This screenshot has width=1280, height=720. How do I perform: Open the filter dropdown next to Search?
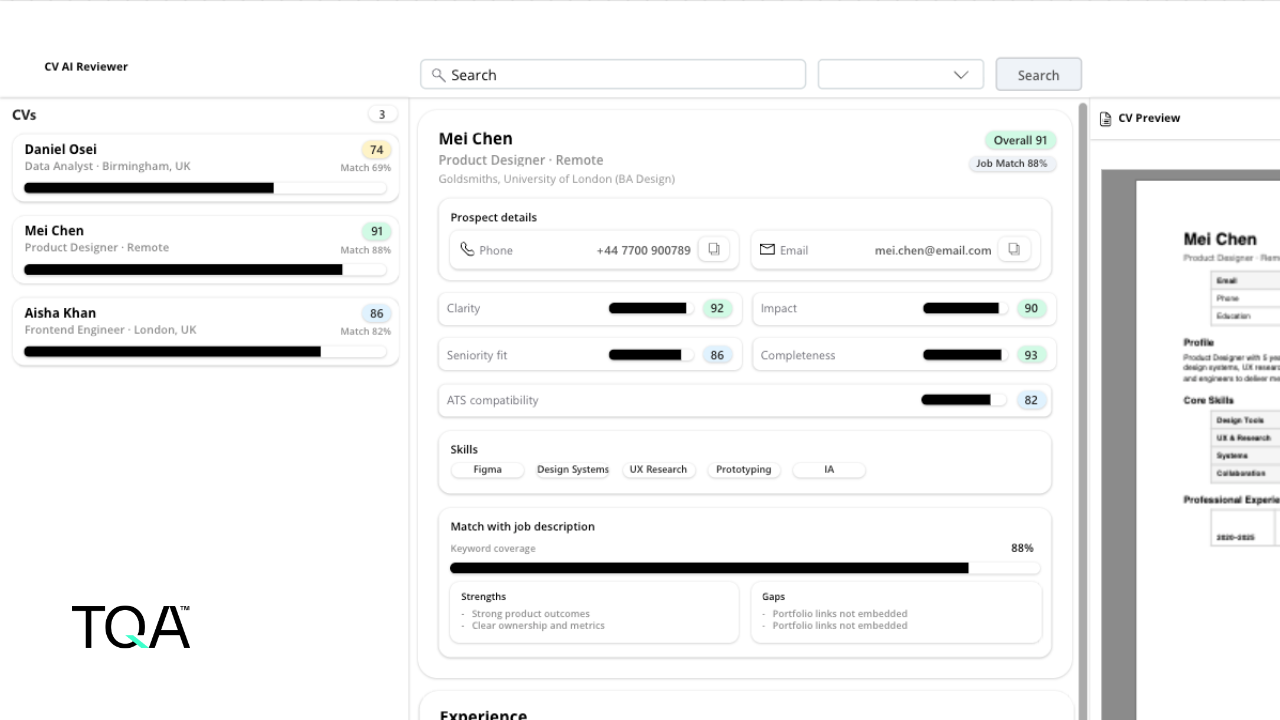pos(901,75)
